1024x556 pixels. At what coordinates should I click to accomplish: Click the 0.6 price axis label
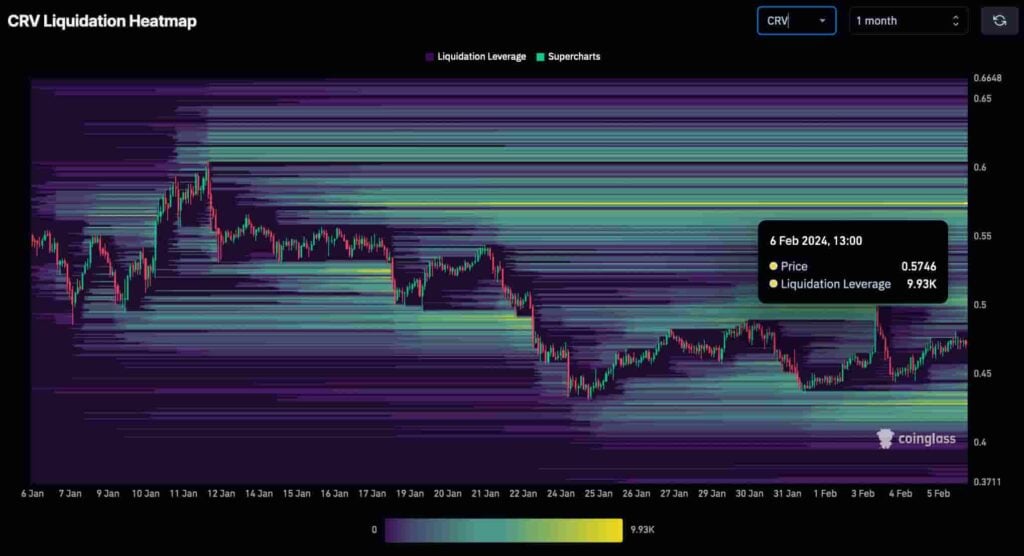[x=980, y=167]
